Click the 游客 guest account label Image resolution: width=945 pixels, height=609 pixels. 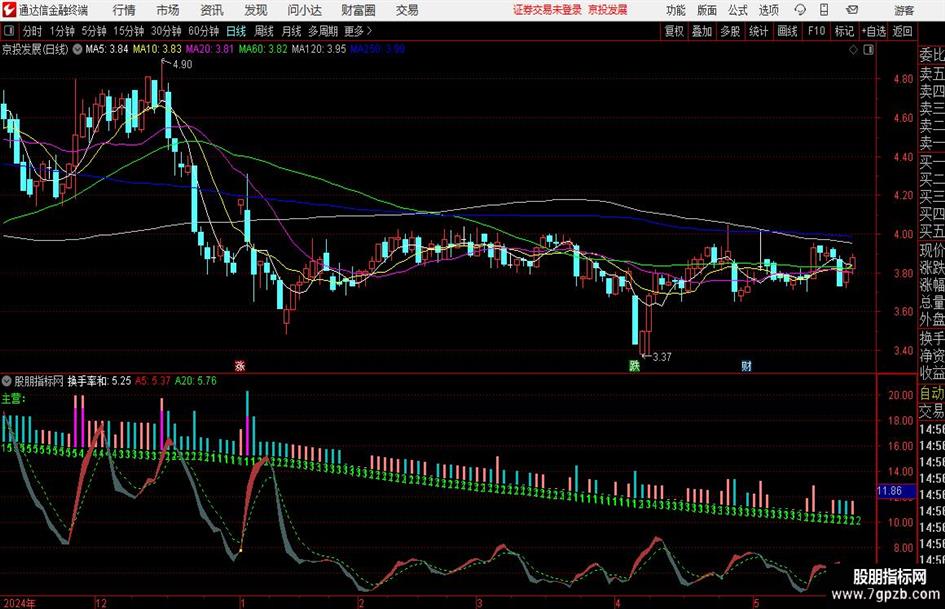[x=904, y=10]
